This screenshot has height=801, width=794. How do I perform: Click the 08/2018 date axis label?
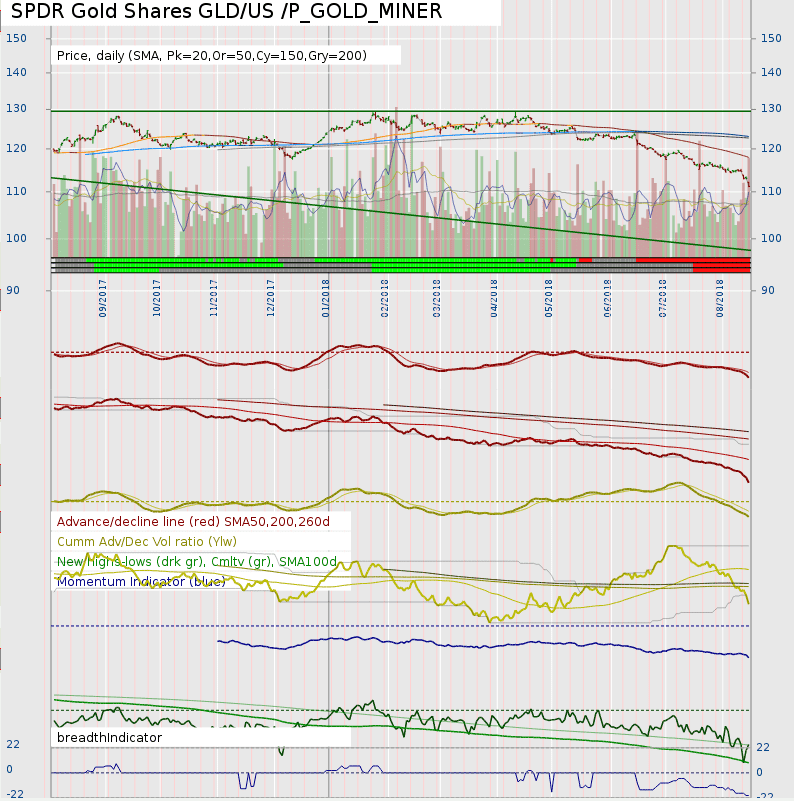click(720, 297)
